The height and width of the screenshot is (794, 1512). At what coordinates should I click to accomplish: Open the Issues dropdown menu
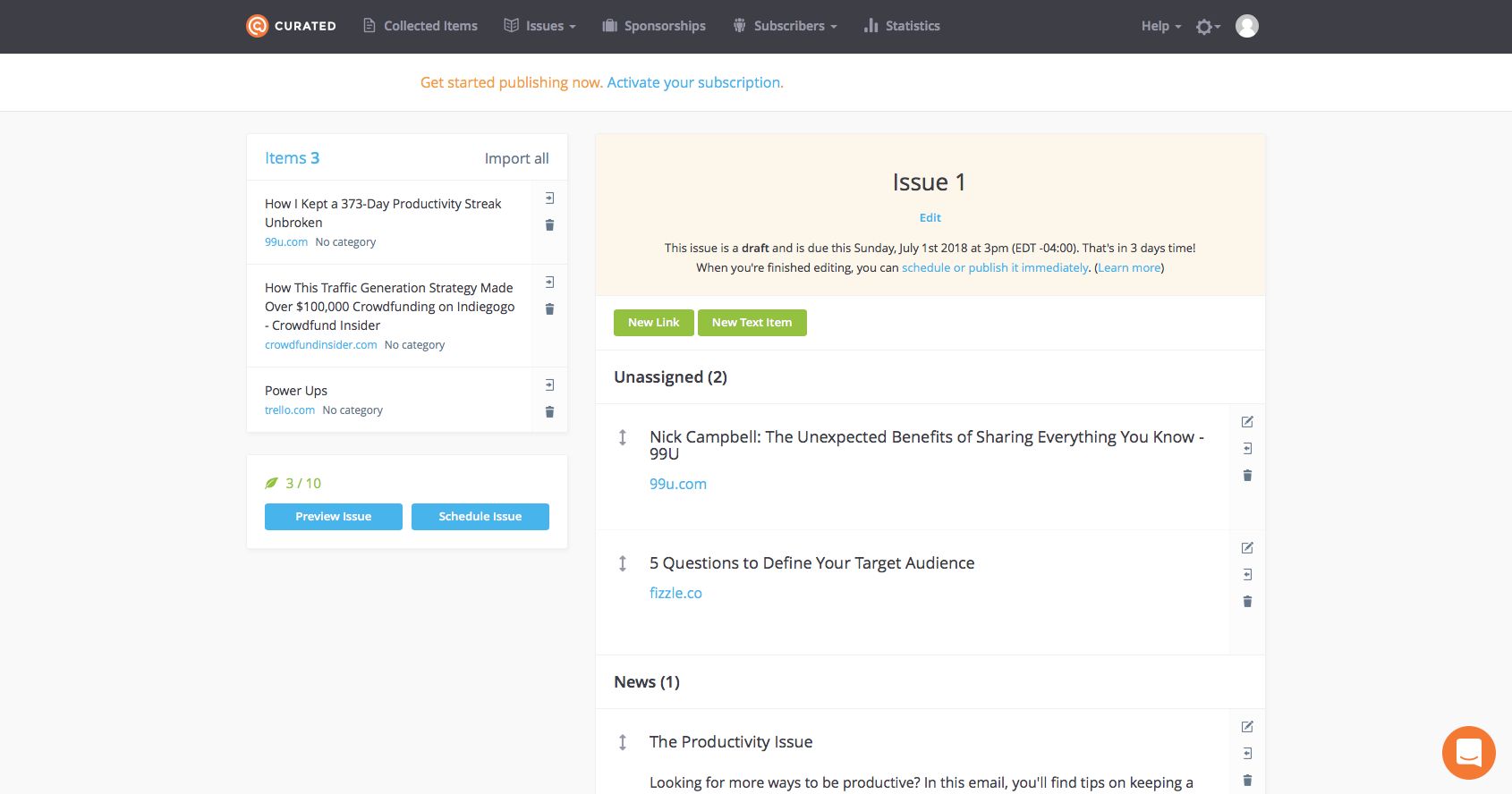(539, 26)
